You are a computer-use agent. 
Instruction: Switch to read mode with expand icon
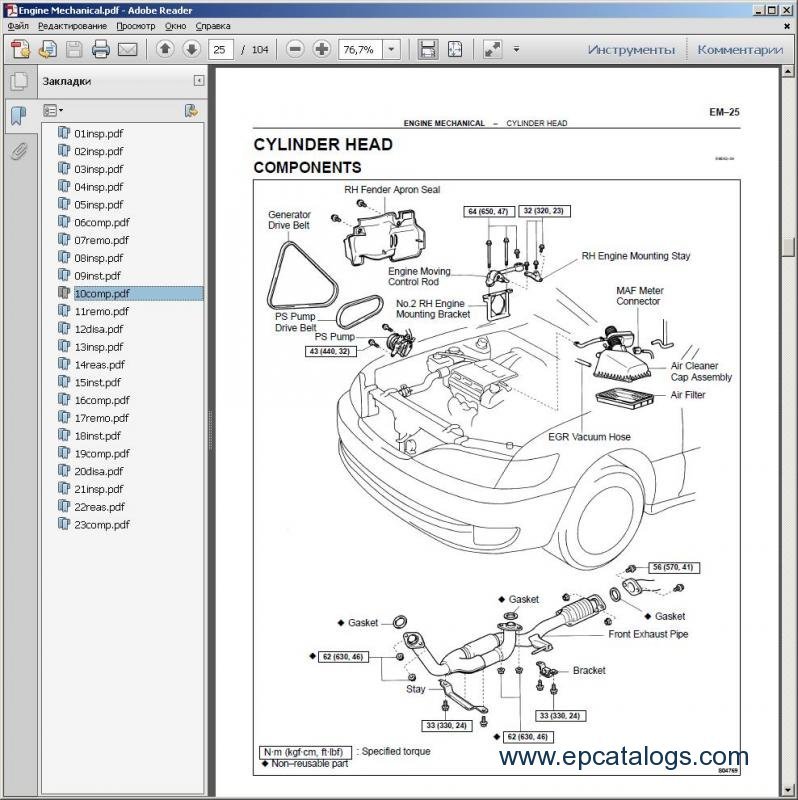[492, 49]
